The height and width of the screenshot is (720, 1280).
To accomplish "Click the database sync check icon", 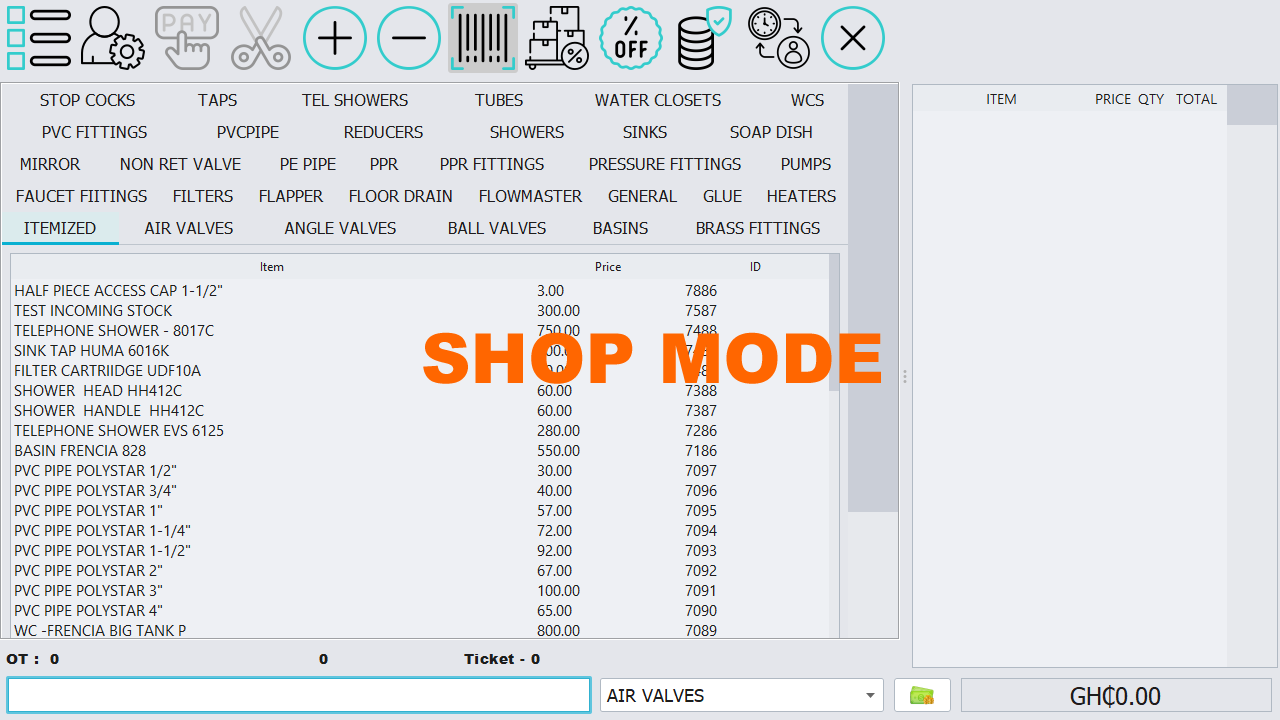I will (705, 38).
